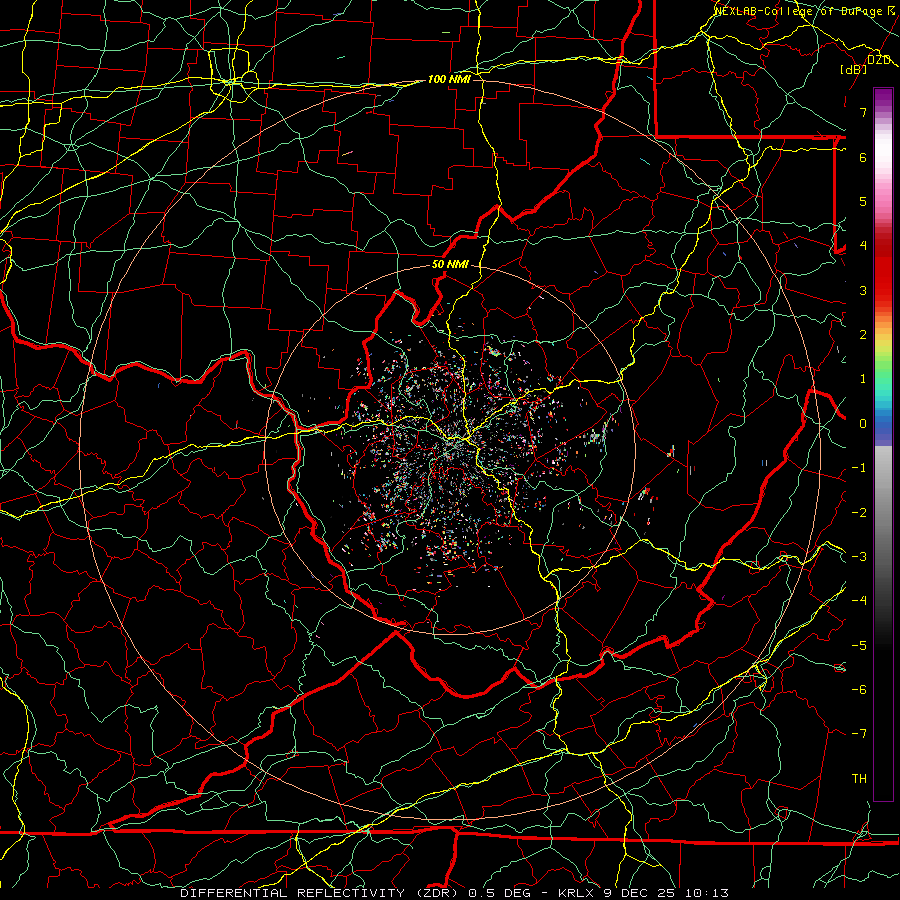
Task: Click the "-2" value on color scale
Action: (x=859, y=513)
